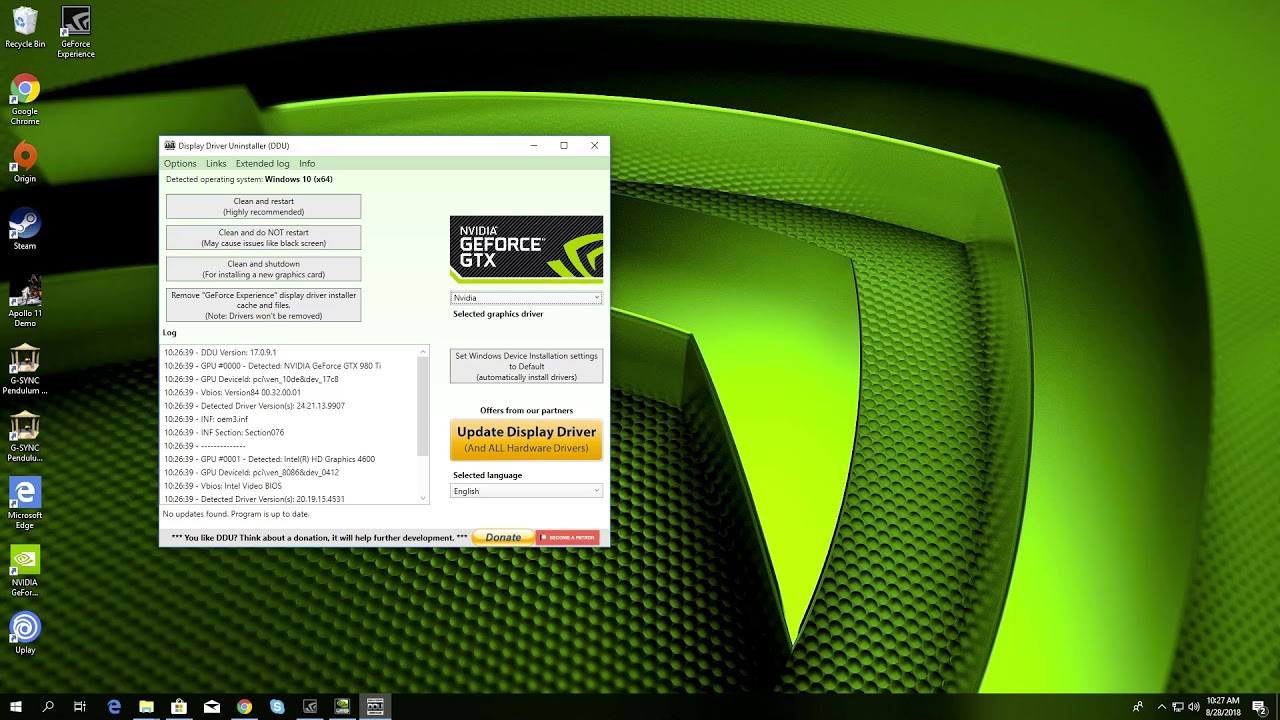Click log line 'Vbios: Version84 00.32.00.01'
Image resolution: width=1280 pixels, height=720 pixels.
pos(232,393)
